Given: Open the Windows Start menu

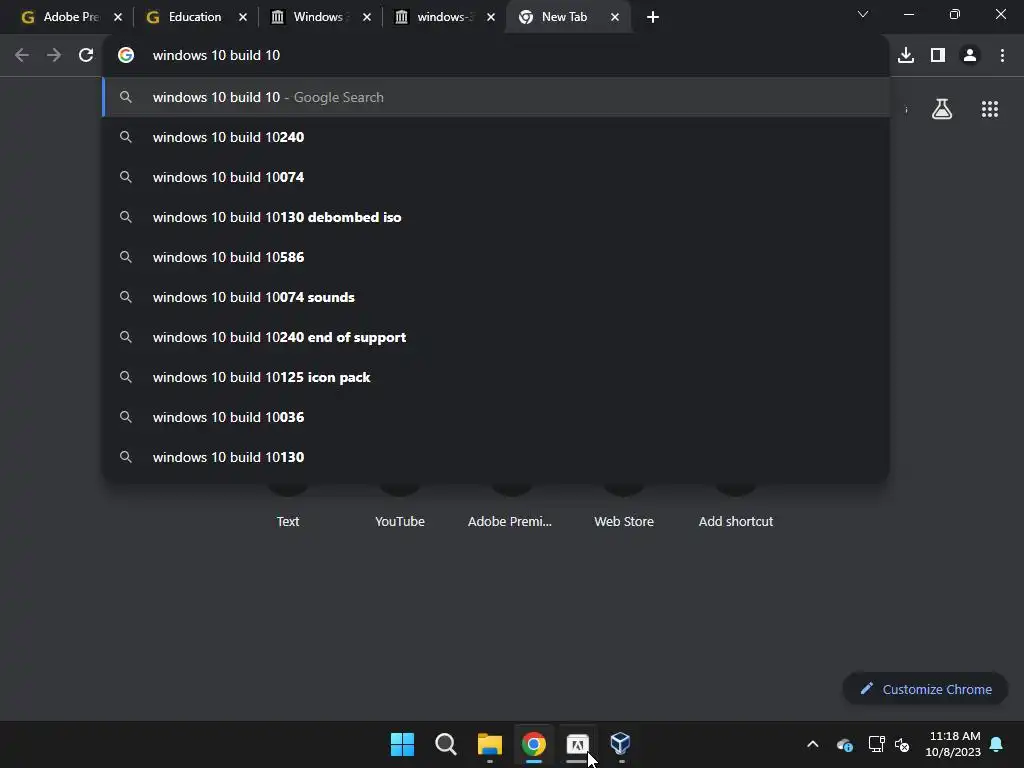Looking at the screenshot, I should pyautogui.click(x=402, y=744).
